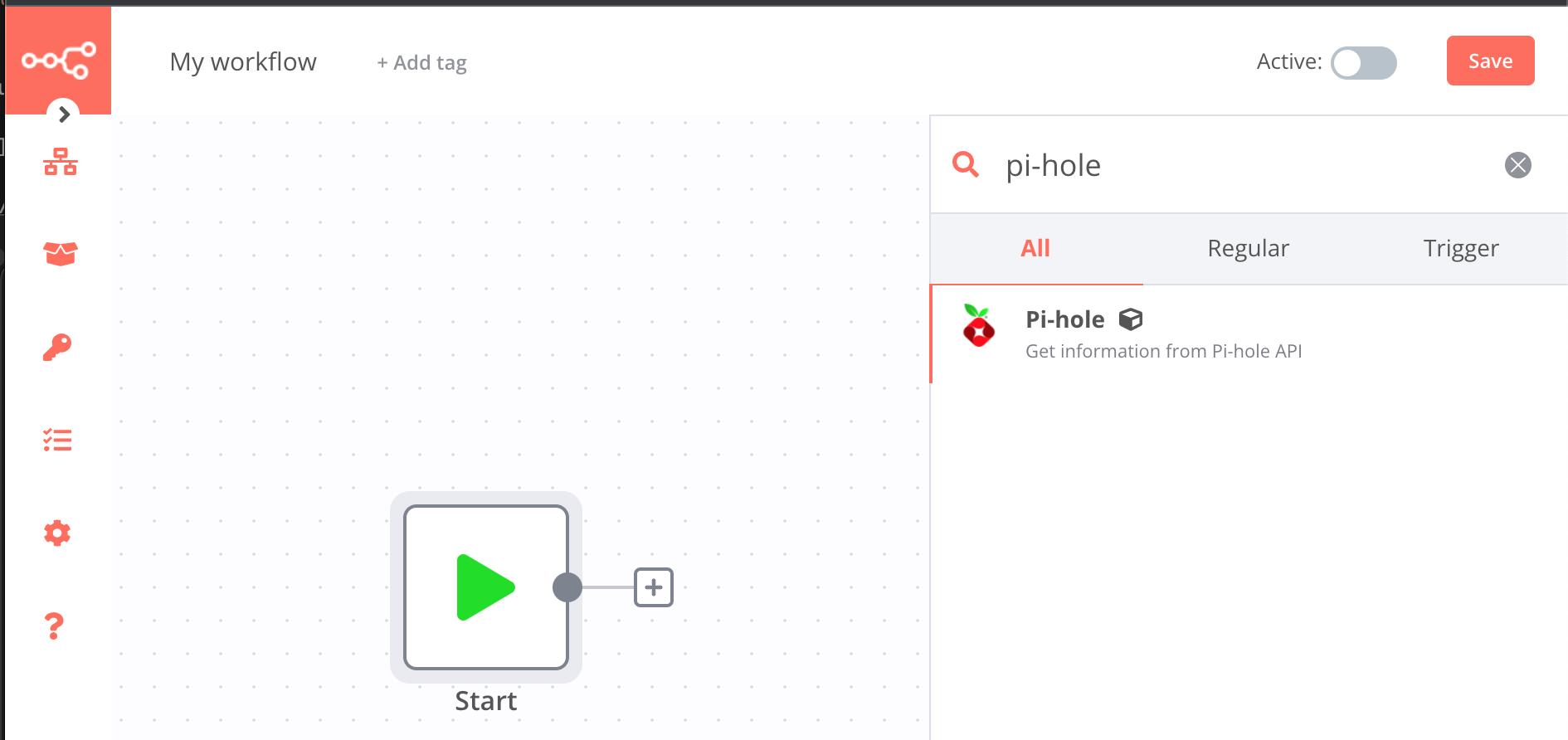This screenshot has width=1568, height=740.
Task: Open Credentials with the key icon
Action: [x=57, y=347]
